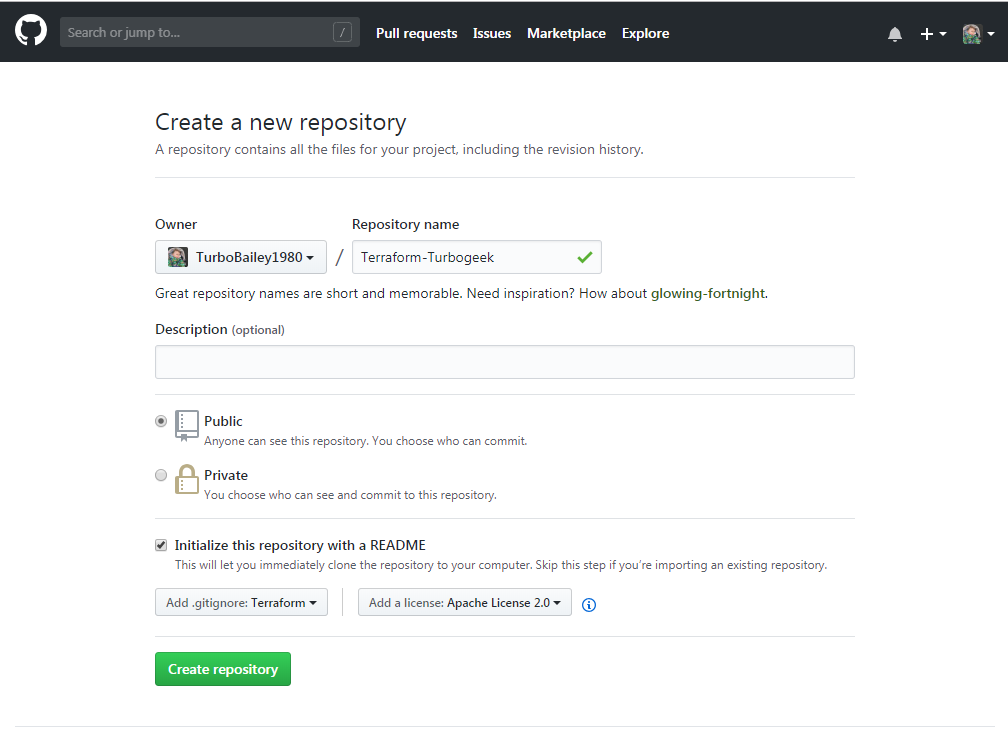This screenshot has height=729, width=1008.
Task: Click the Description text field
Action: tap(505, 362)
